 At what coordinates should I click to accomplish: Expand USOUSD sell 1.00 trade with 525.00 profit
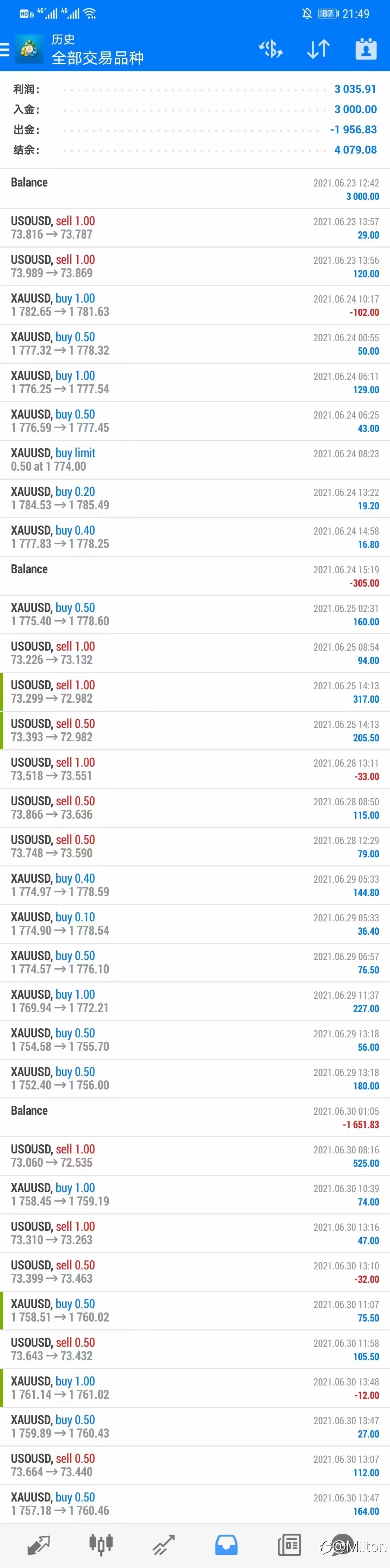195,1156
